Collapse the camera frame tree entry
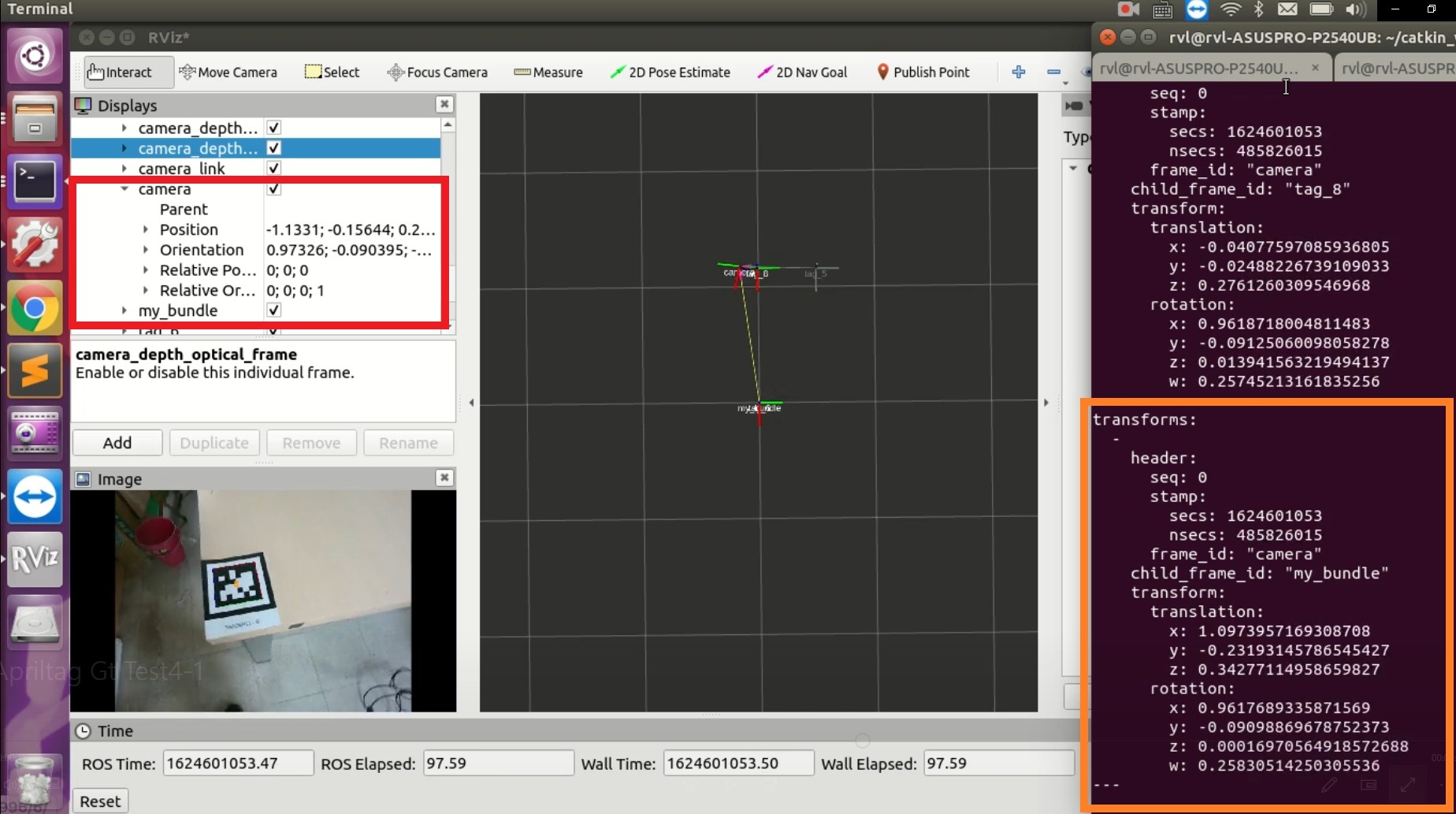This screenshot has height=814, width=1456. click(124, 188)
